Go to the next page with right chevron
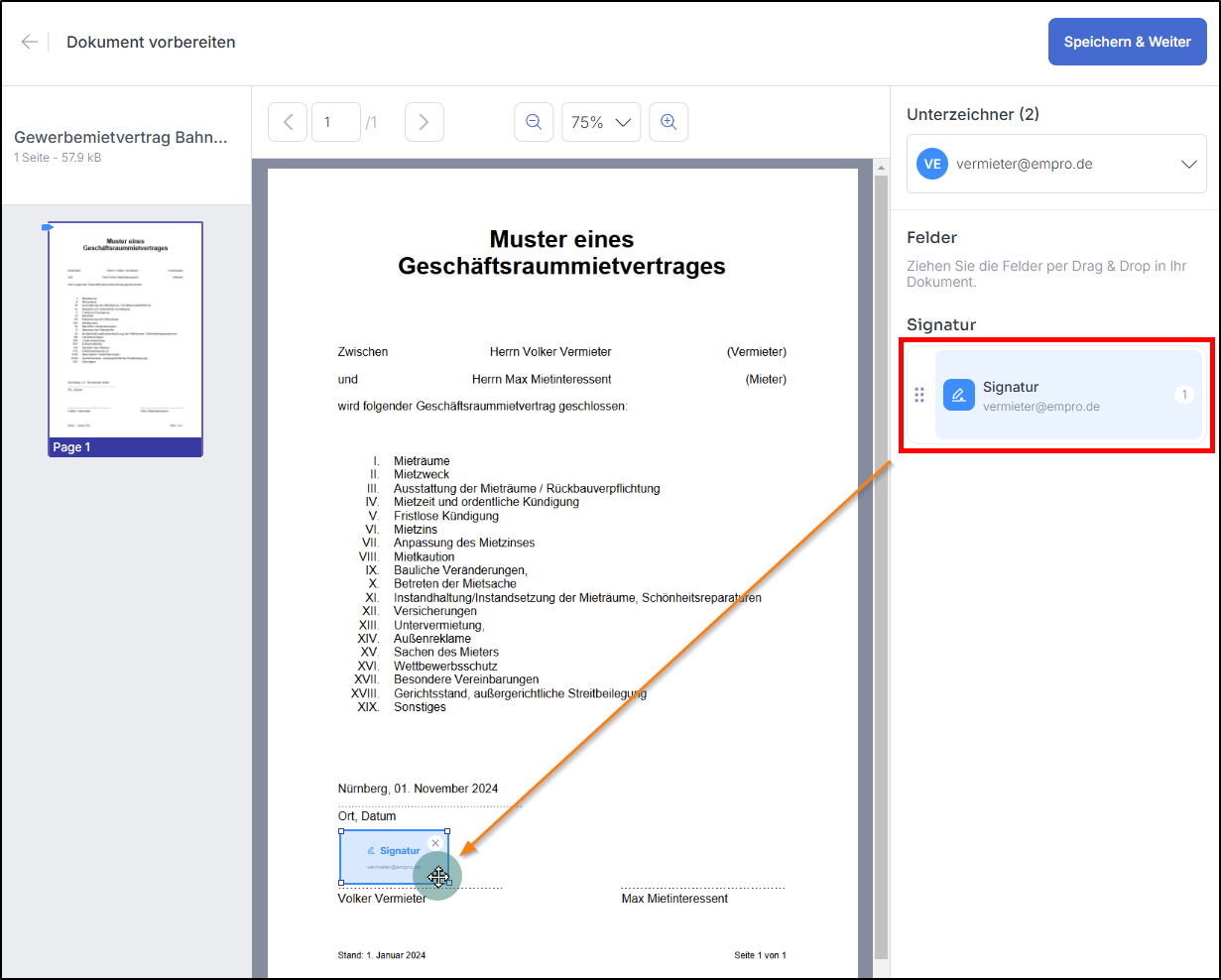Screen dimensions: 1221x980 coord(424,122)
